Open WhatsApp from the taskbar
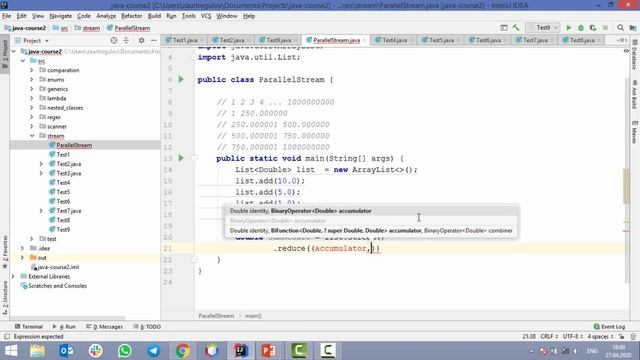 coord(124,351)
